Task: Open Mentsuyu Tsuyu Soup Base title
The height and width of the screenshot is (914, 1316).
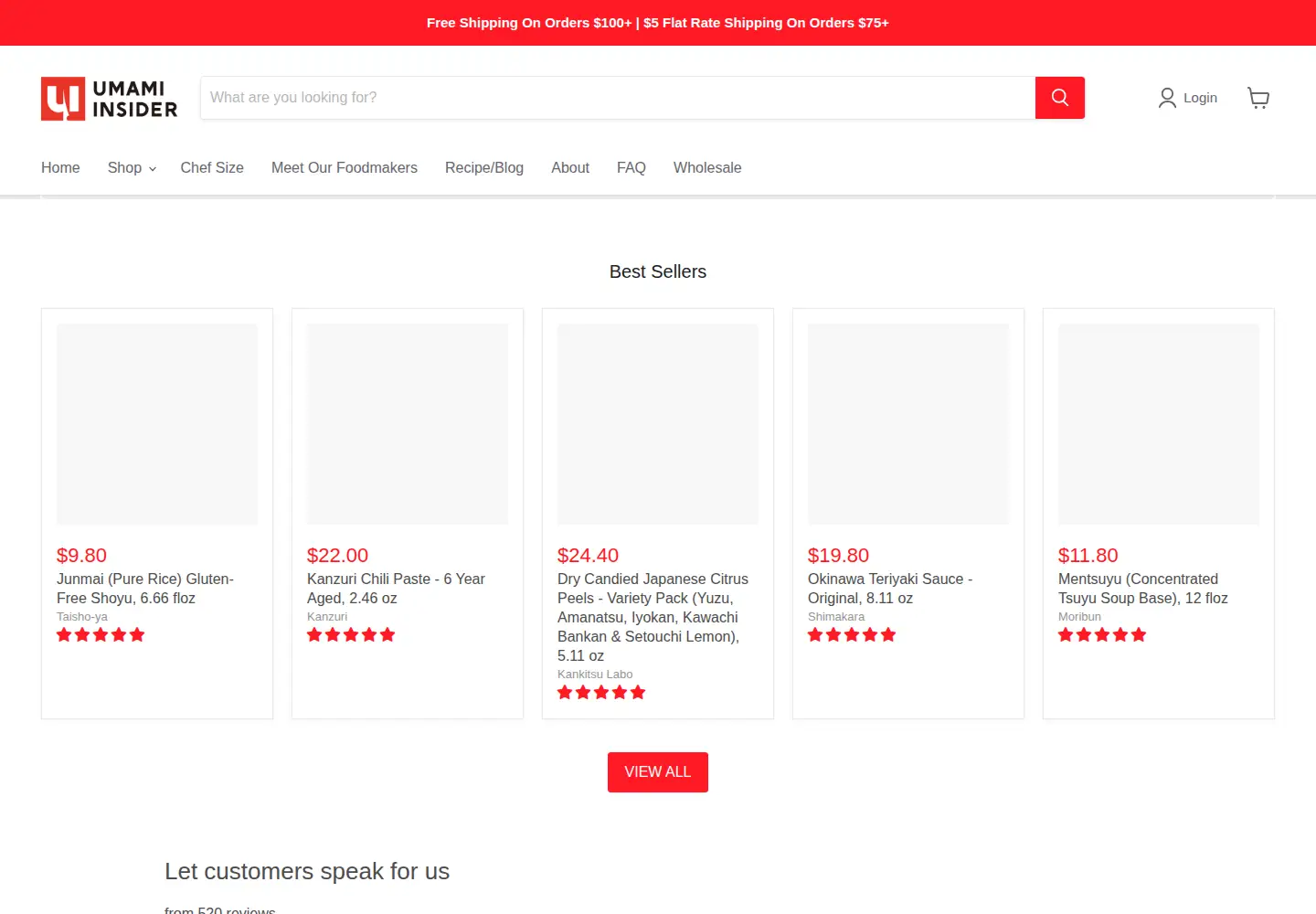Action: (1143, 589)
